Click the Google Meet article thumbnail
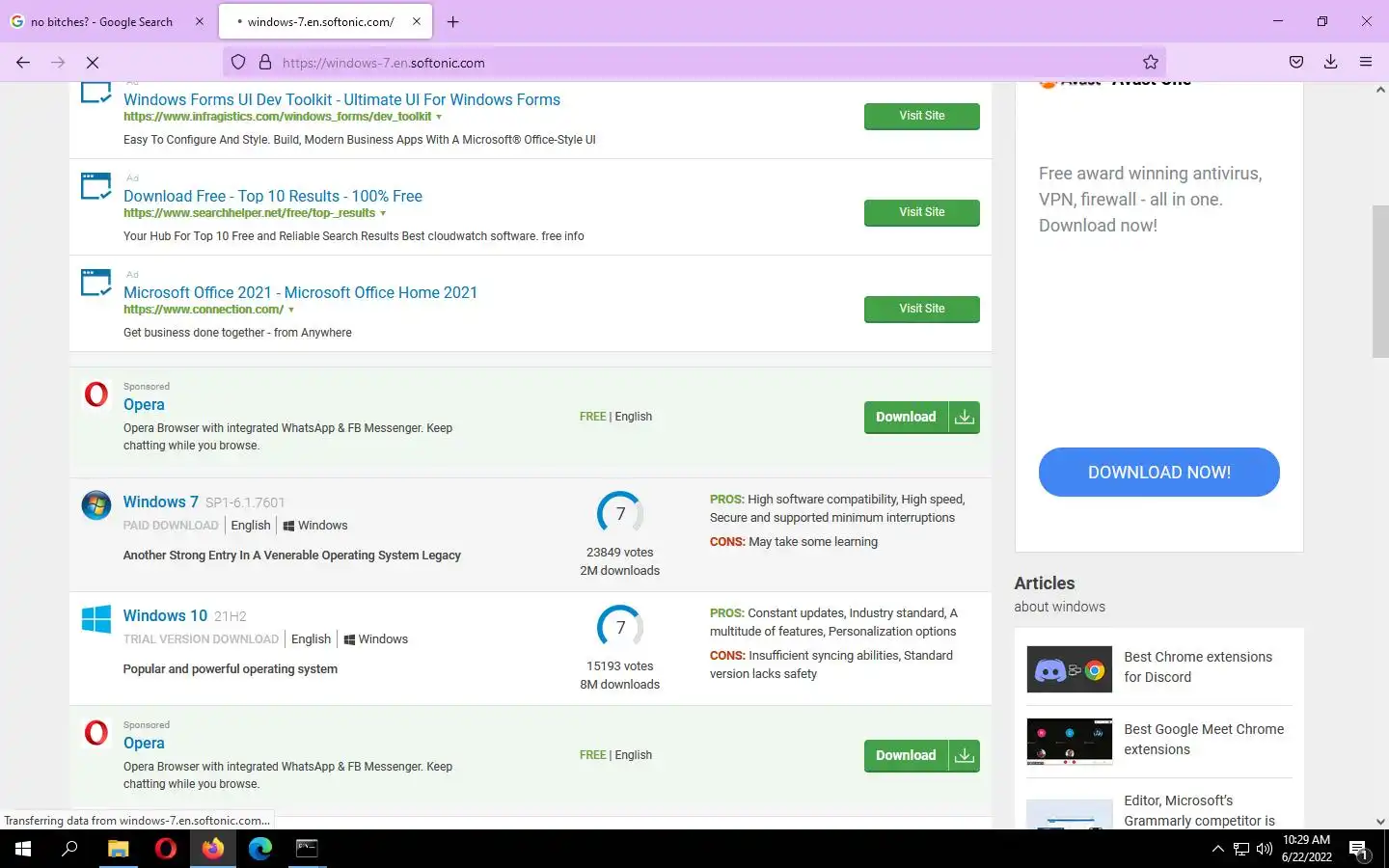1389x868 pixels. coord(1070,742)
